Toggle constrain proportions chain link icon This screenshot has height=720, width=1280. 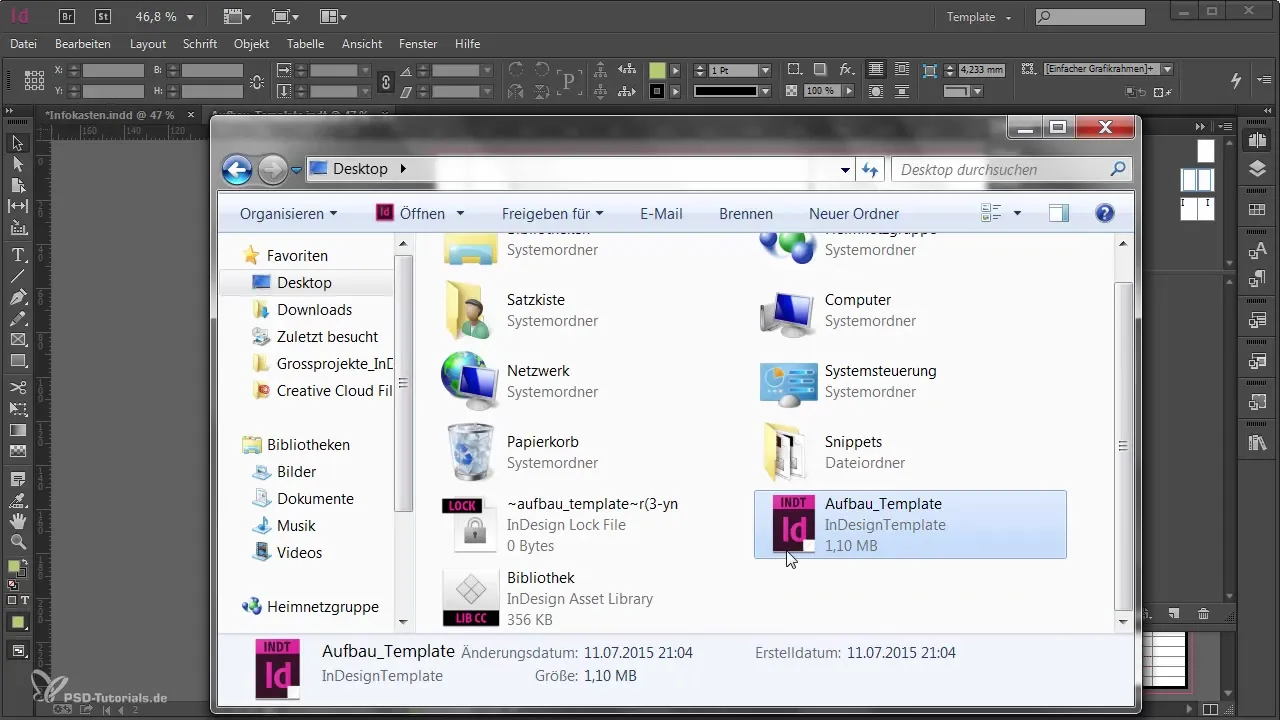click(x=386, y=81)
